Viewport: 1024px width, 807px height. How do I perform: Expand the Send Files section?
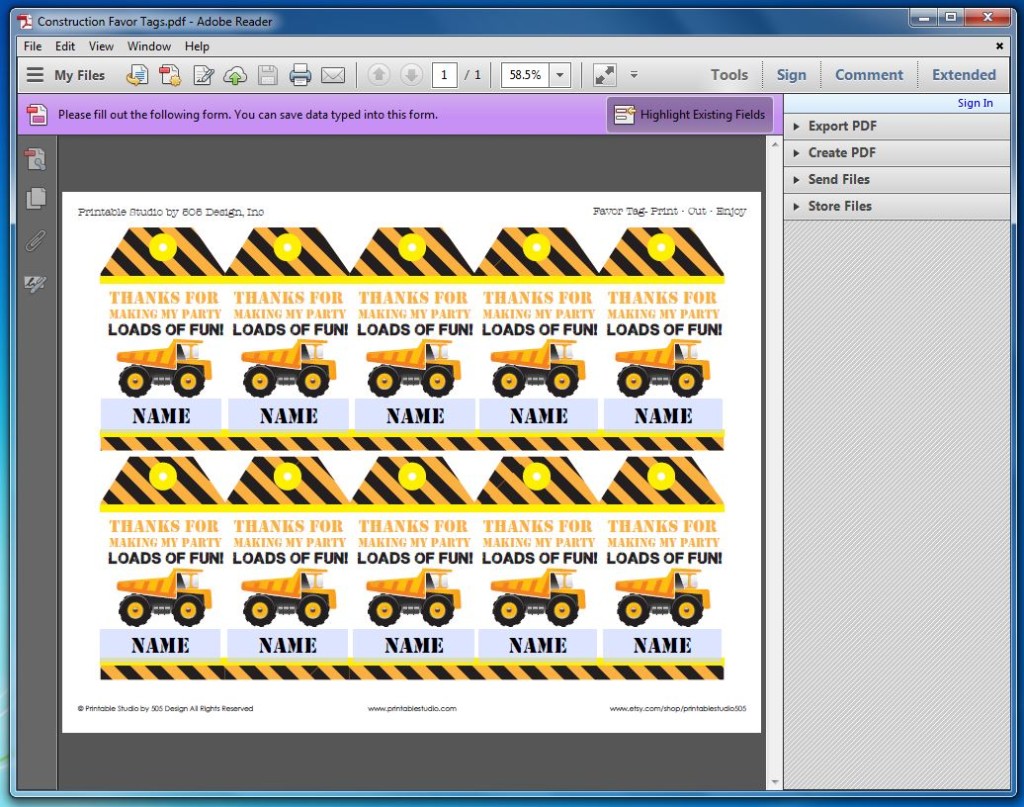[838, 179]
